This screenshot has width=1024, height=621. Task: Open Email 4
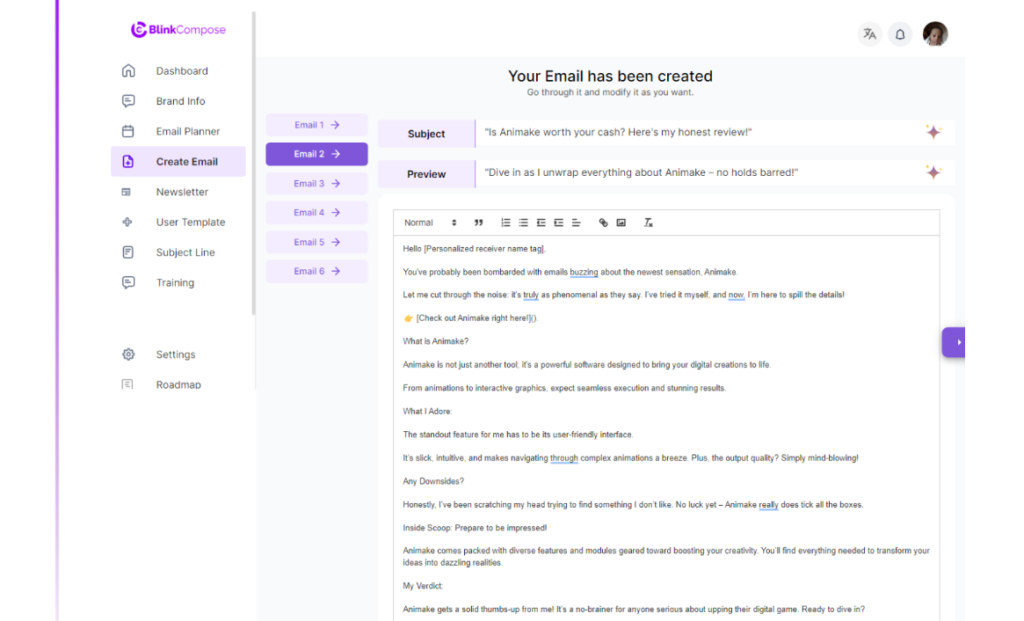(x=317, y=212)
